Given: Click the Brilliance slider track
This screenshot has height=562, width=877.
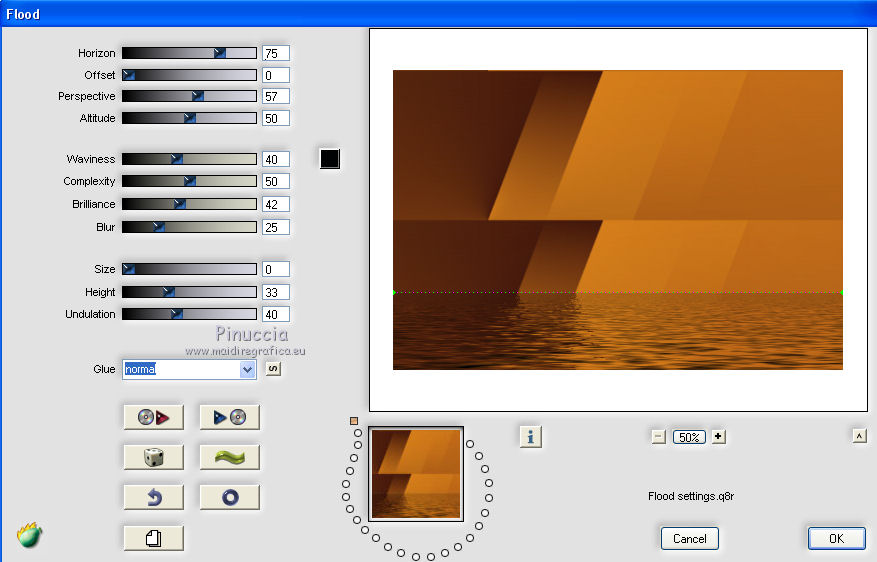Looking at the screenshot, I should (x=189, y=204).
